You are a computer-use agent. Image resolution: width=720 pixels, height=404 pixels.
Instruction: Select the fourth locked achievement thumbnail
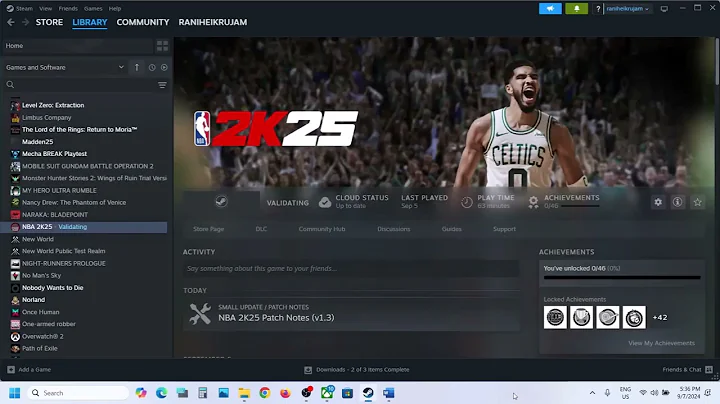pos(634,317)
